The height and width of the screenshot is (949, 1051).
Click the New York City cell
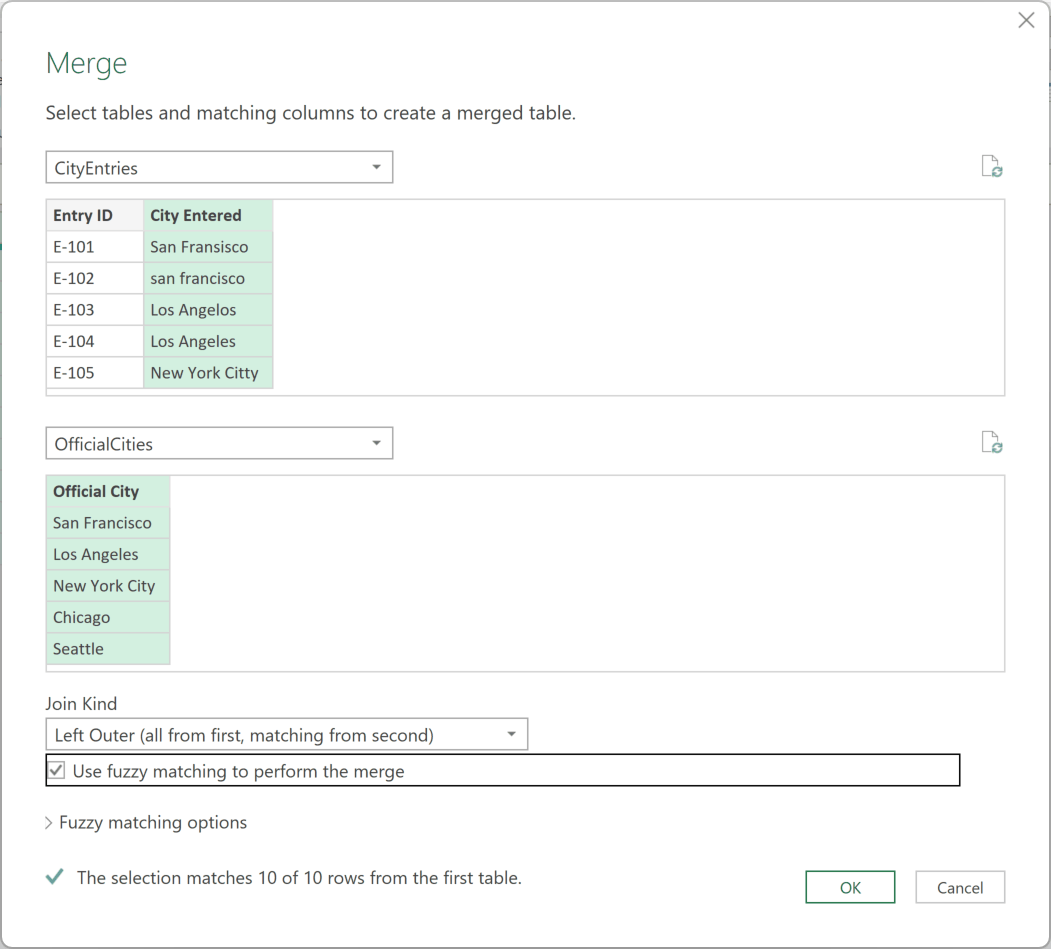108,586
